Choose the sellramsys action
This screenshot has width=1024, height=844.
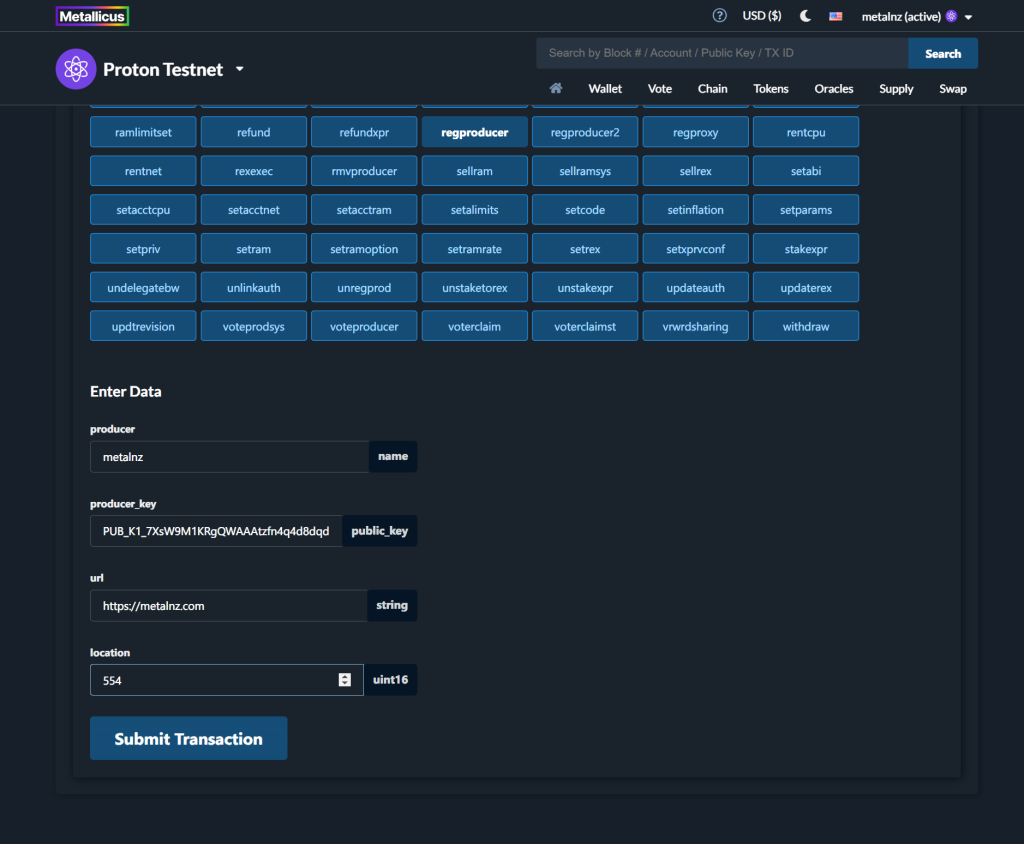pyautogui.click(x=585, y=171)
